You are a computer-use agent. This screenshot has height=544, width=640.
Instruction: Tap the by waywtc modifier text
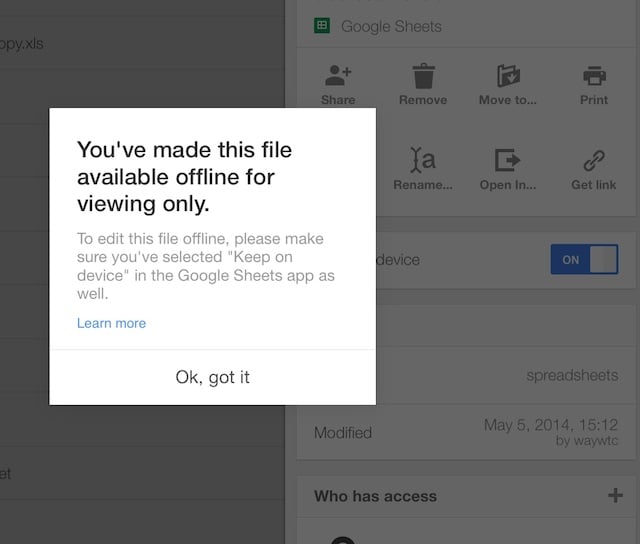click(x=587, y=441)
